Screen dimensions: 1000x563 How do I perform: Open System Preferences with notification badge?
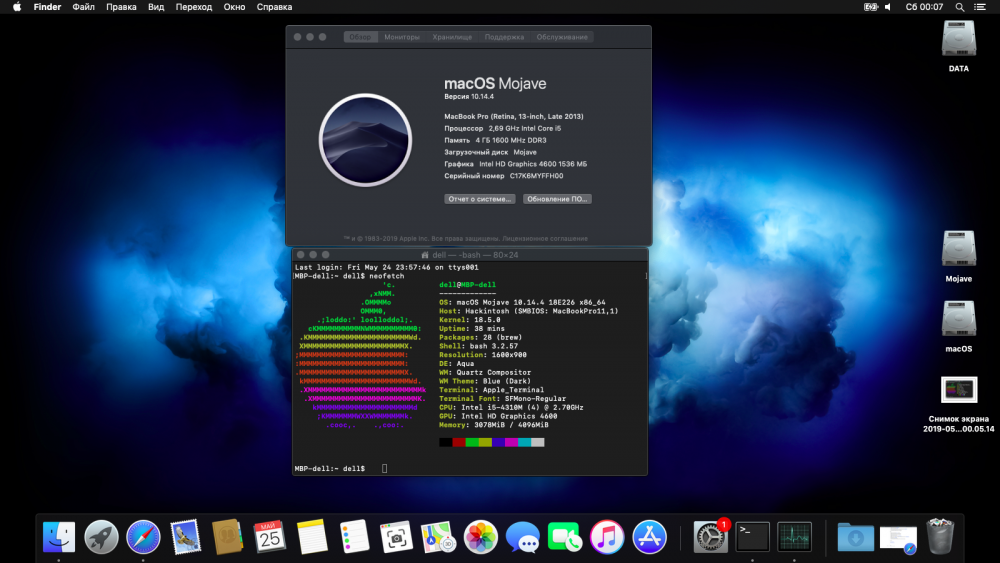[x=711, y=537]
